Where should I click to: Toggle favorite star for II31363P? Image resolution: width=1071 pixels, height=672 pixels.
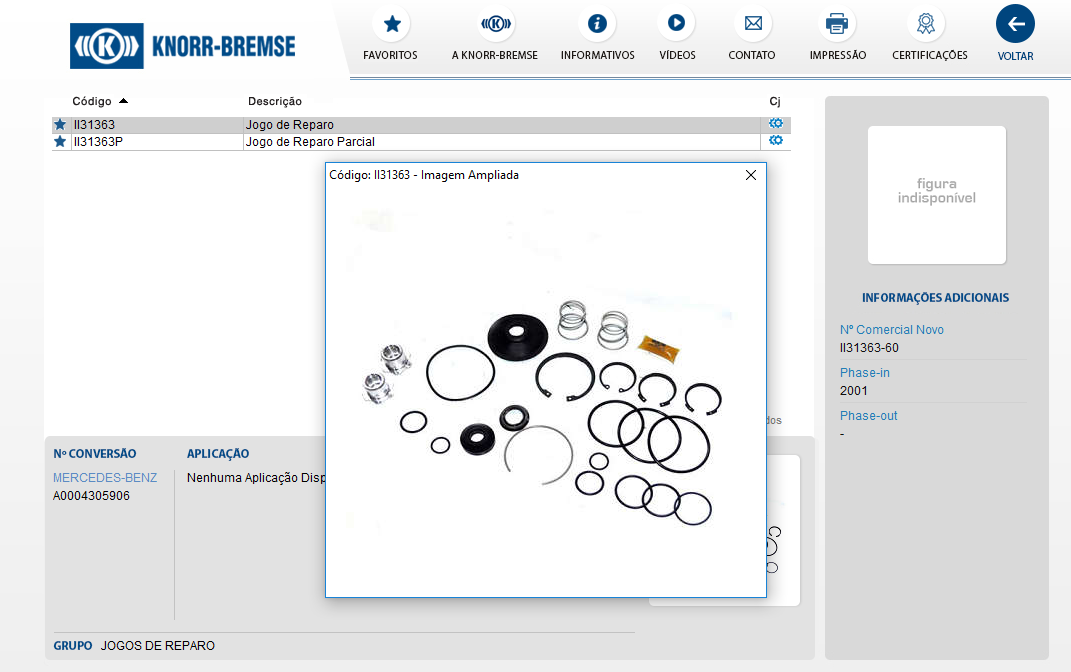[60, 142]
